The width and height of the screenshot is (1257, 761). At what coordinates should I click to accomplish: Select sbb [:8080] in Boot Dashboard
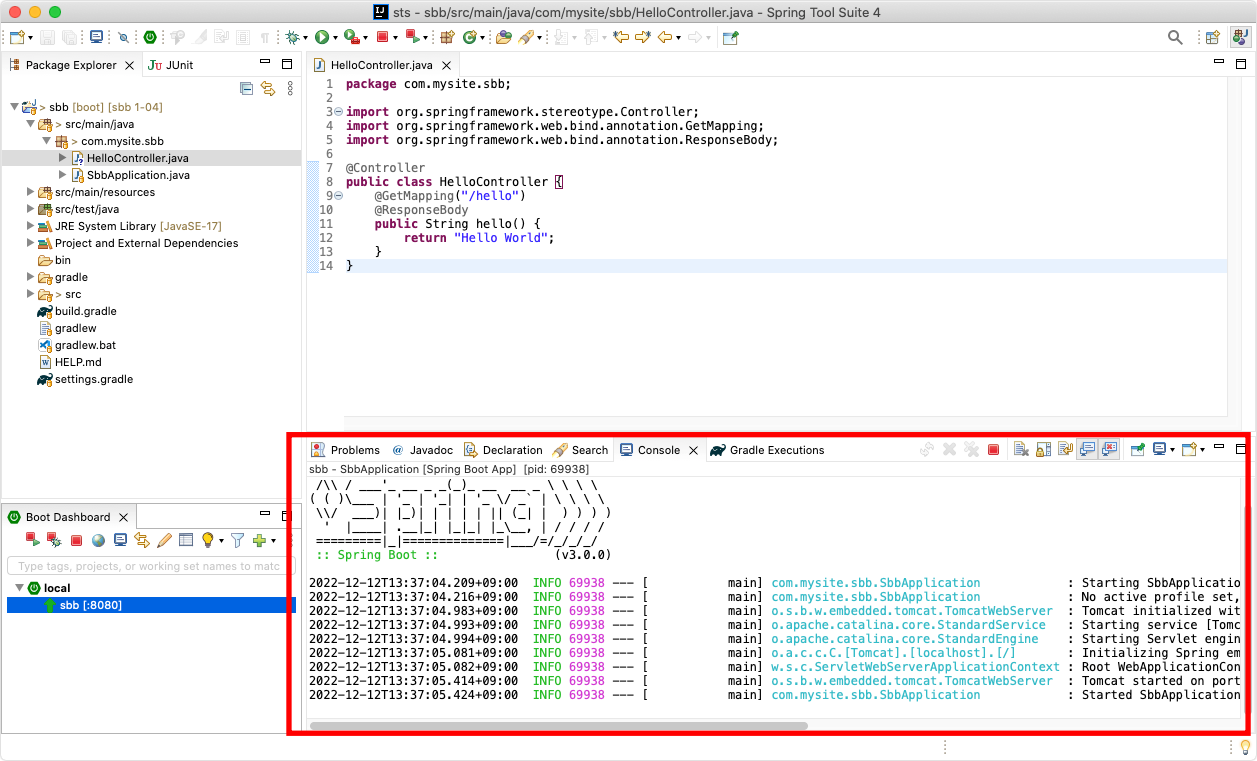pyautogui.click(x=150, y=605)
